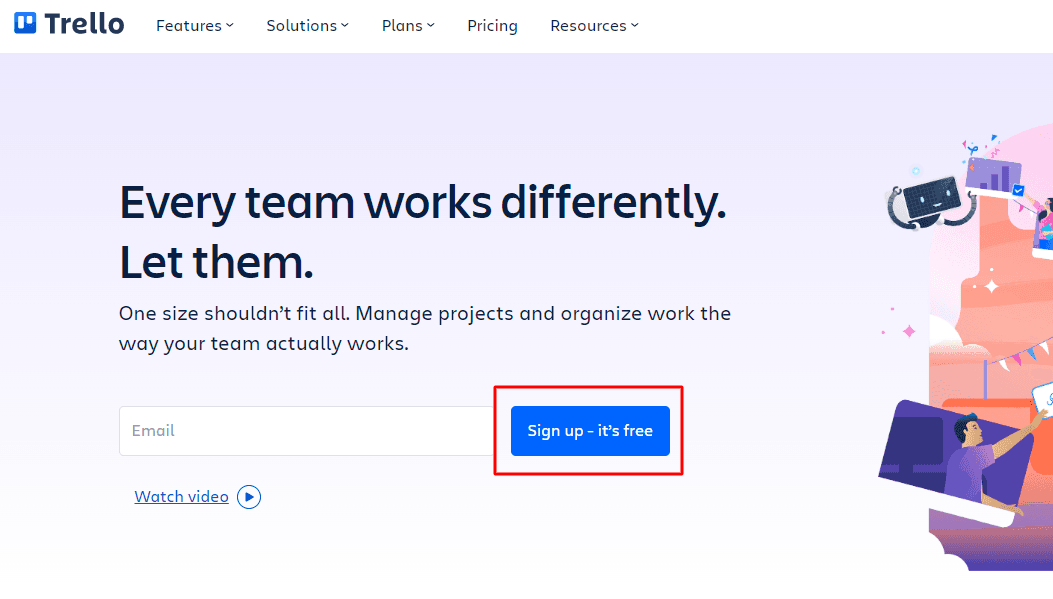The width and height of the screenshot is (1053, 599).
Task: Click the Trello wordmark text
Action: tap(84, 24)
